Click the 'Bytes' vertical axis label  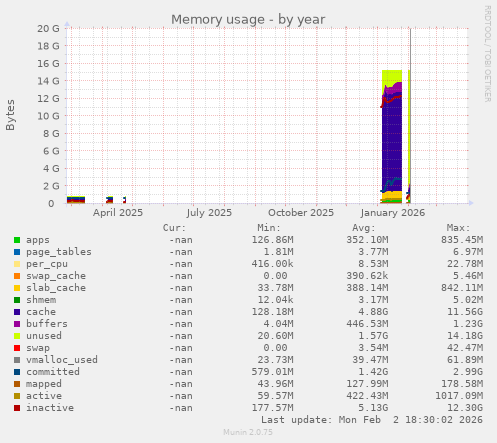(10, 115)
